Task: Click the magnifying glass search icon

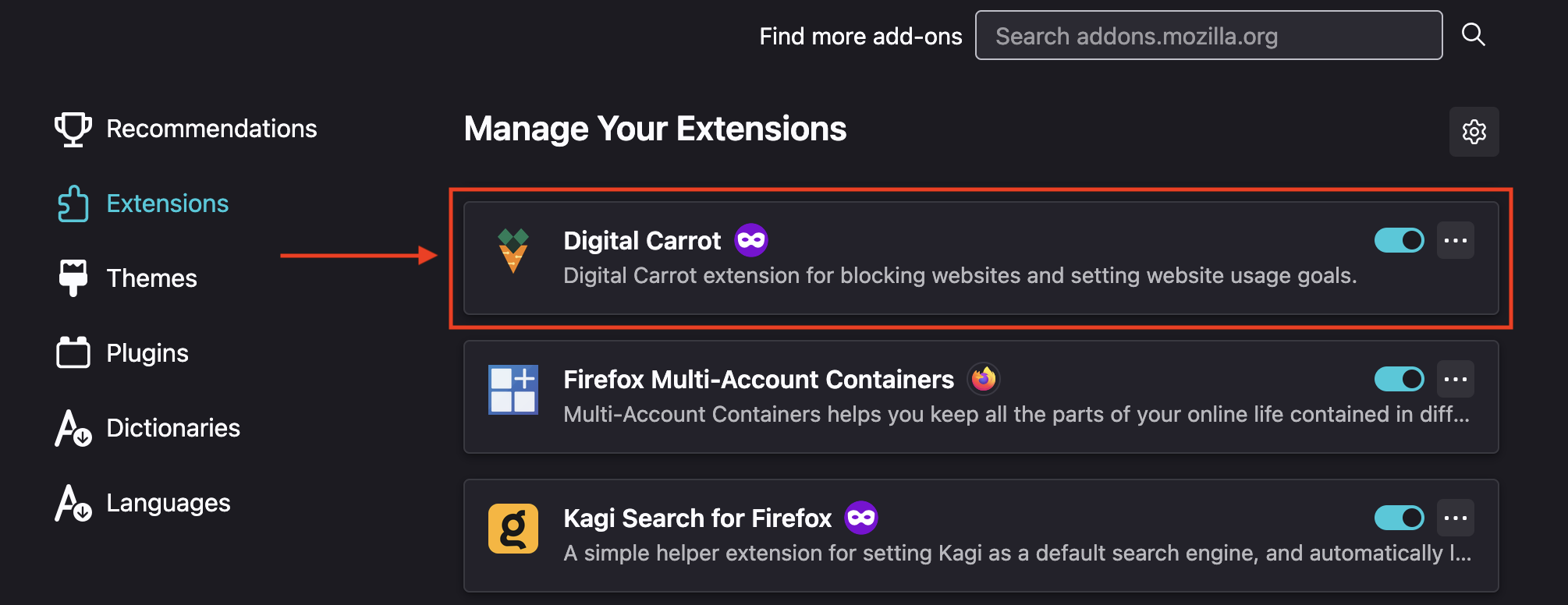Action: point(1473,35)
